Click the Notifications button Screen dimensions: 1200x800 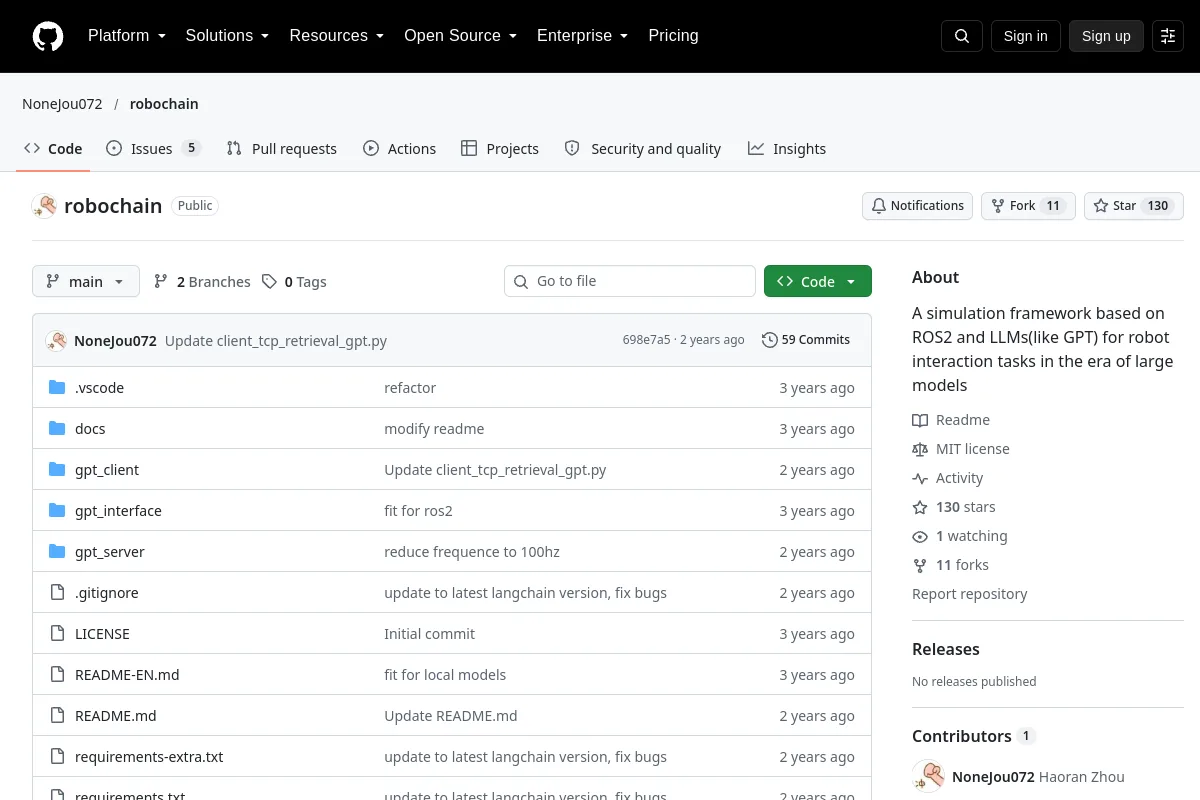[x=918, y=206]
